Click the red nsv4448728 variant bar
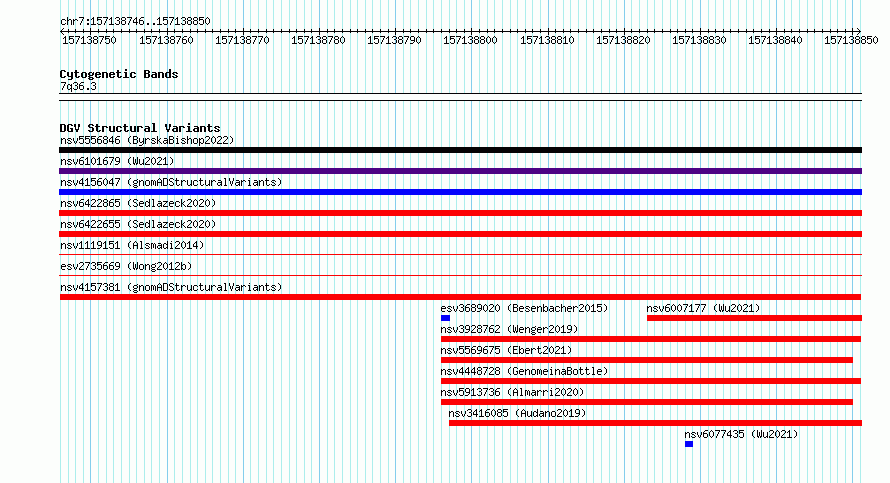 [x=651, y=381]
